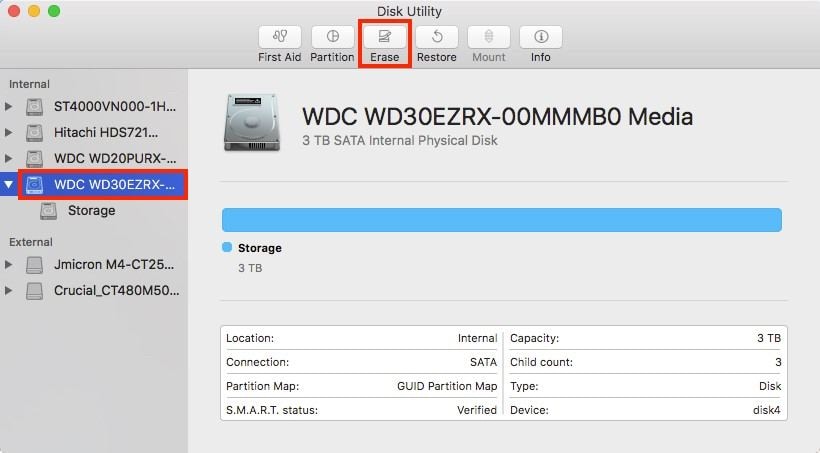The height and width of the screenshot is (453, 820).
Task: Expand the Jmicron M4-CT25 external disk
Action: 9,265
